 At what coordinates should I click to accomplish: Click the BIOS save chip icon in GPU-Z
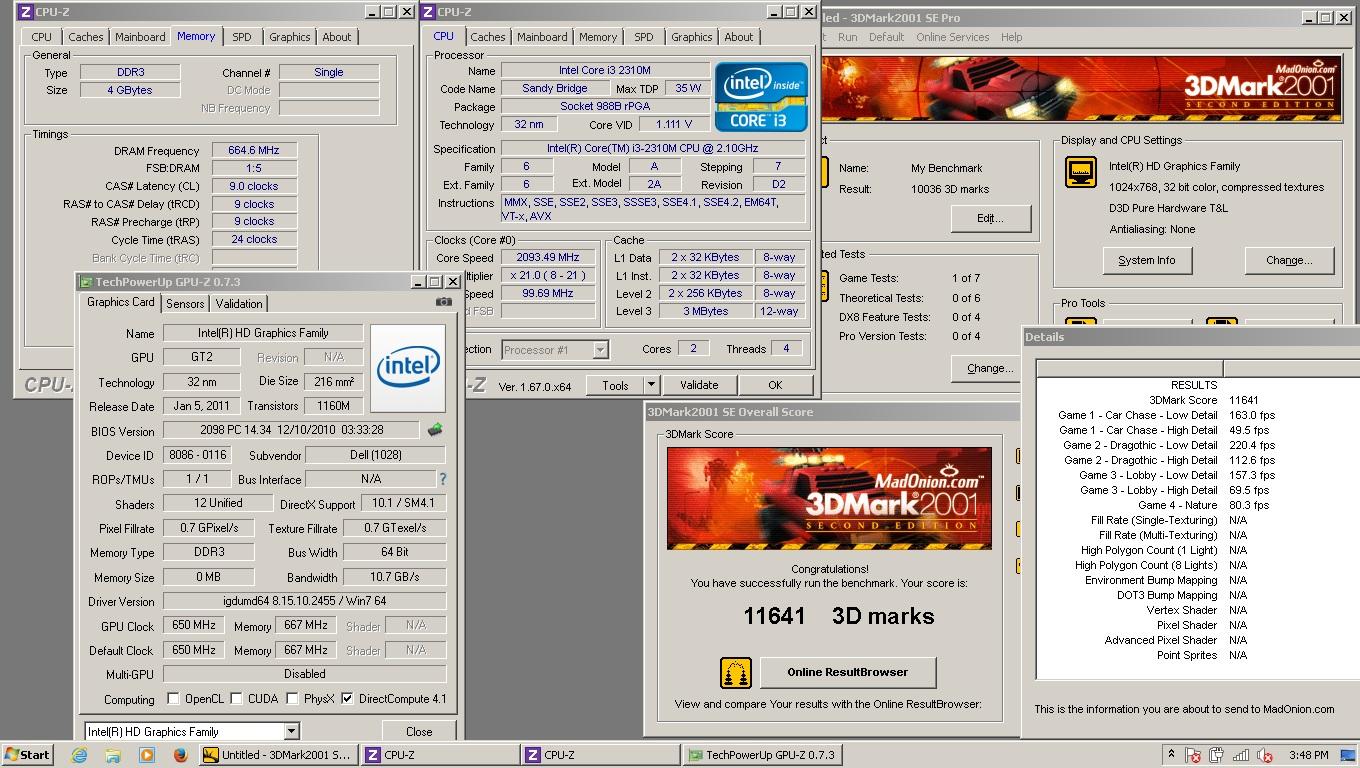435,430
